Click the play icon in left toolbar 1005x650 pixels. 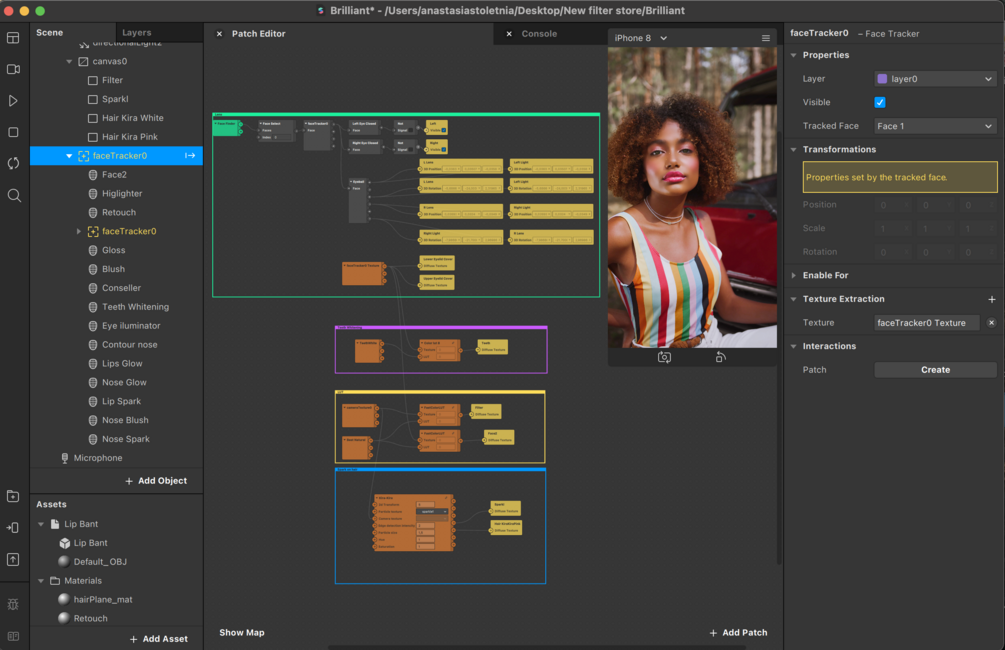(x=13, y=101)
